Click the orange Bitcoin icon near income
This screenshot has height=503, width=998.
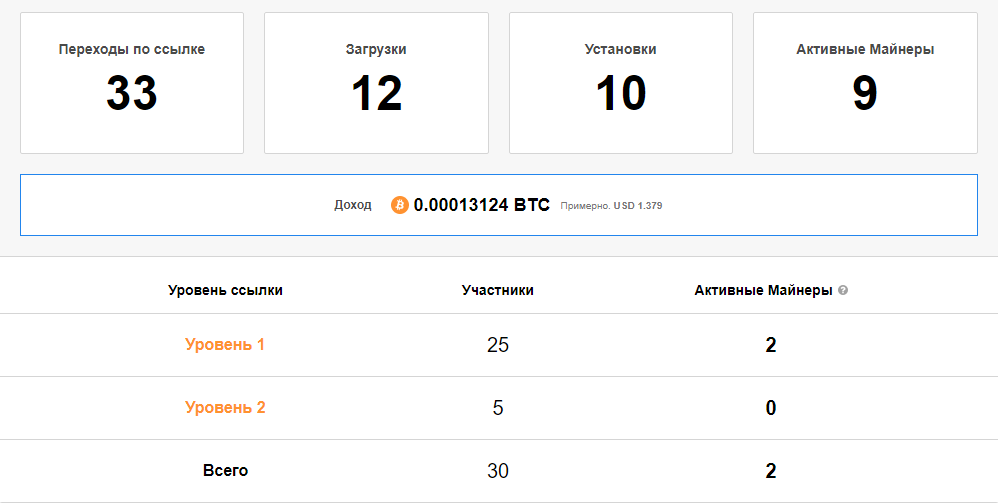point(400,205)
